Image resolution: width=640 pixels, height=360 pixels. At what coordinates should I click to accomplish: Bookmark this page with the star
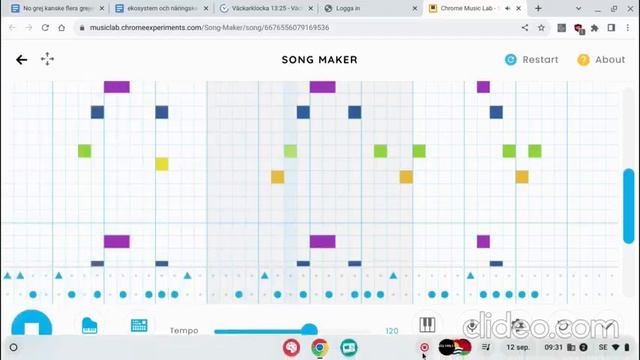[x=541, y=28]
